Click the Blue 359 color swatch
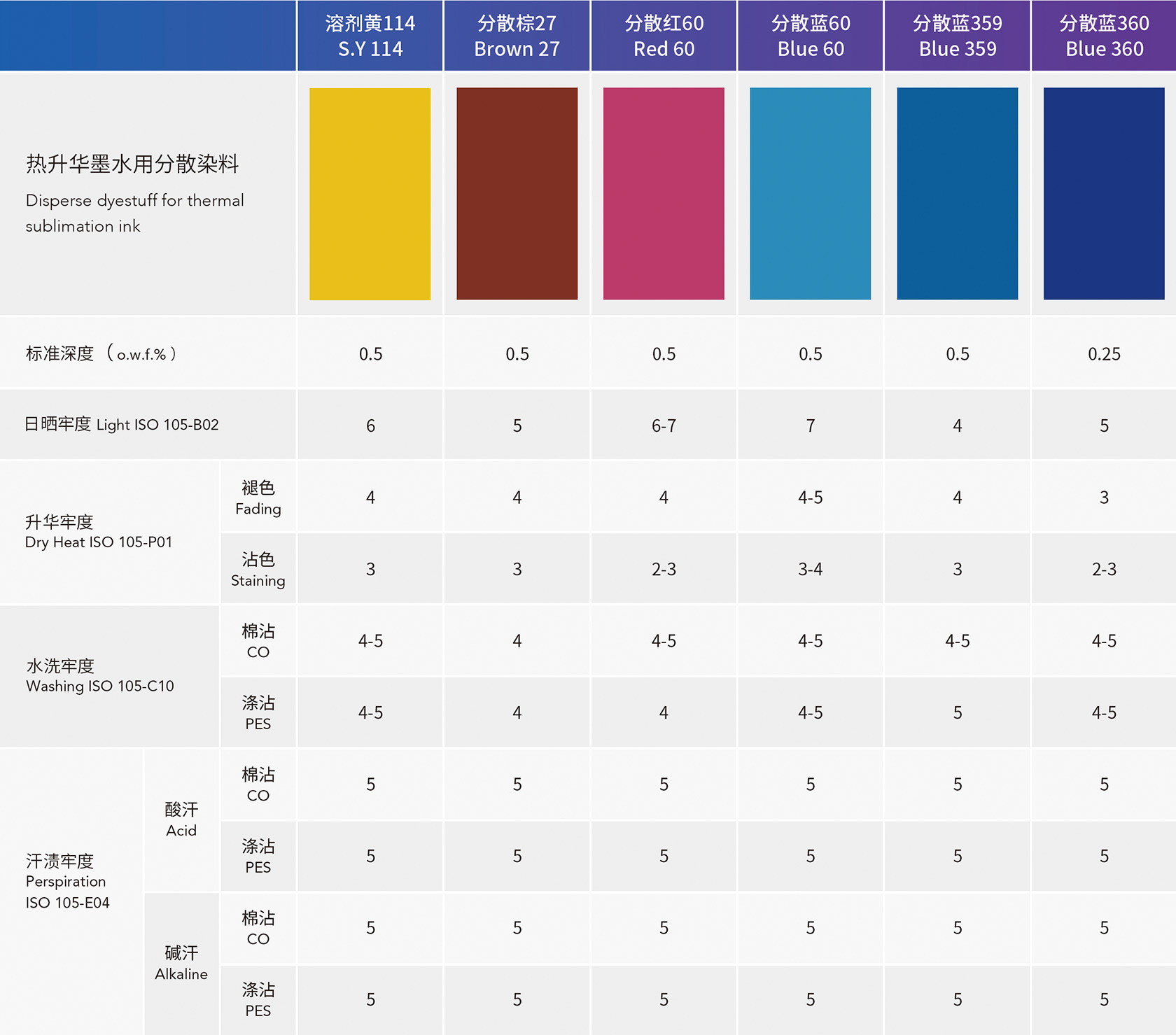Viewport: 1176px width, 1035px height. point(957,194)
